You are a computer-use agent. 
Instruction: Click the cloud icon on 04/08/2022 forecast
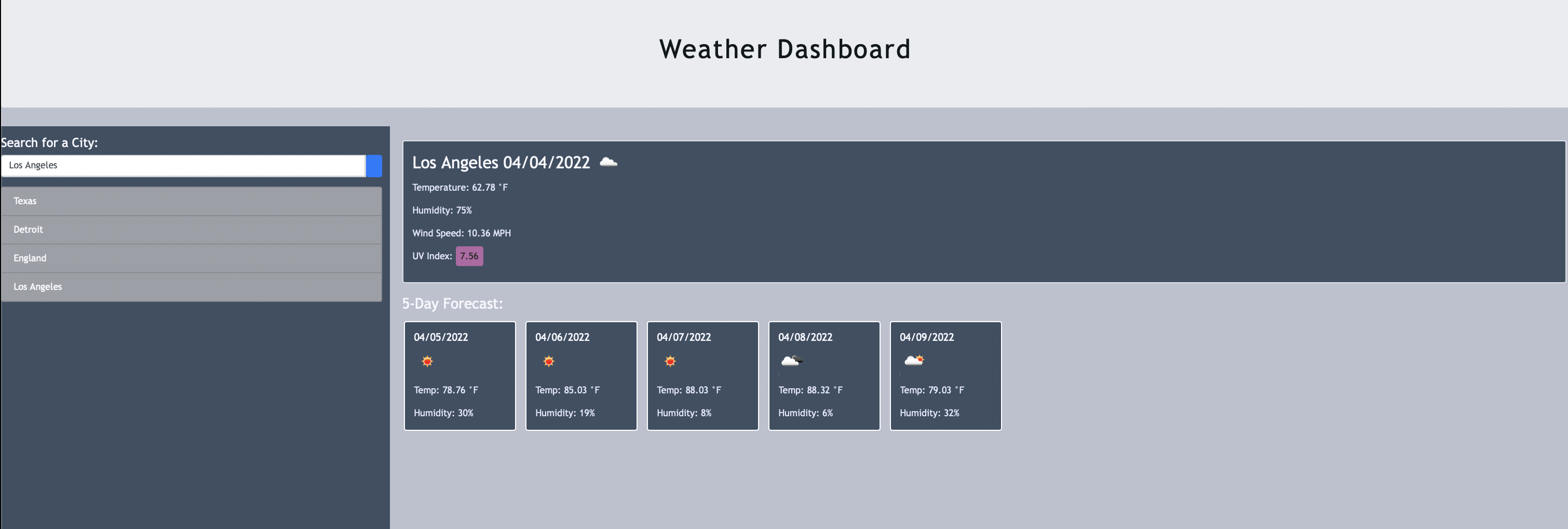pos(792,361)
